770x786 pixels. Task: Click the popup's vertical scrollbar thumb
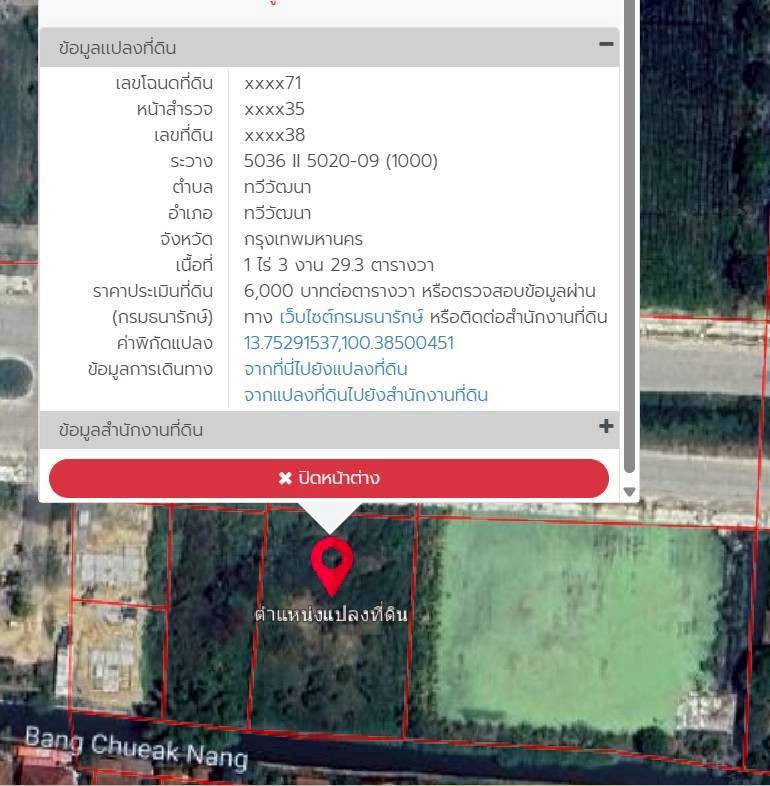[629, 240]
